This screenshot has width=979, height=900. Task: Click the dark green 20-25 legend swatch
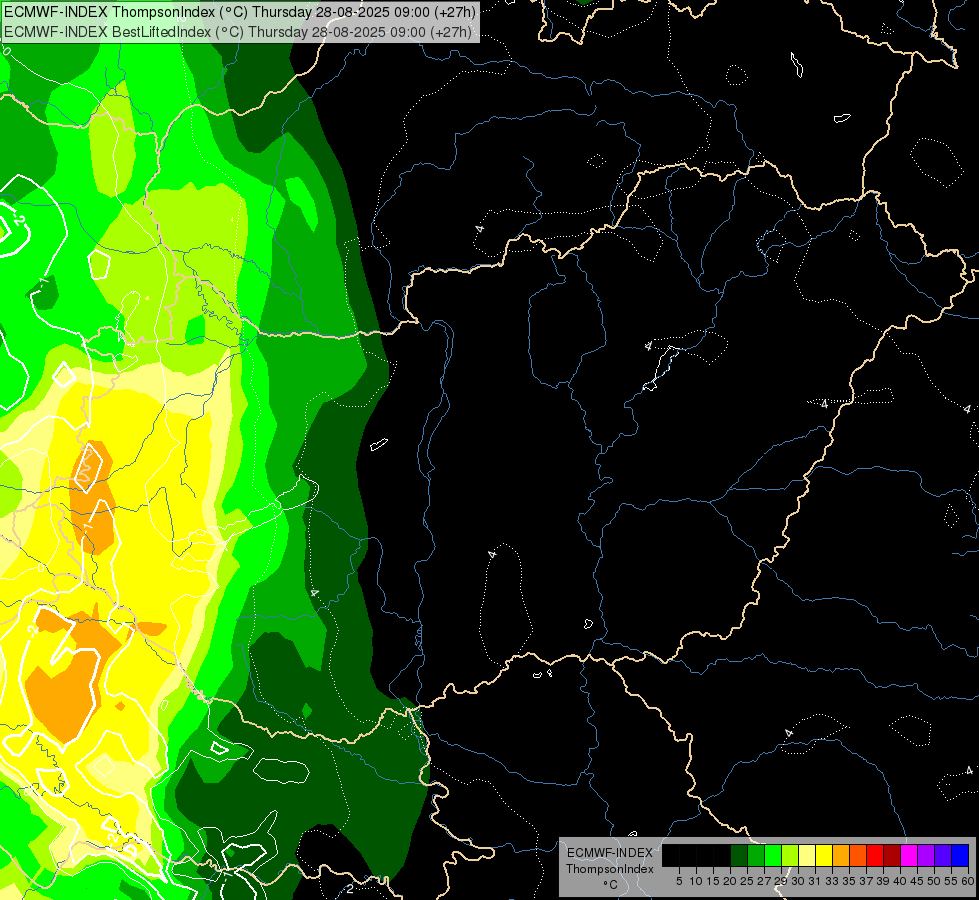(739, 855)
